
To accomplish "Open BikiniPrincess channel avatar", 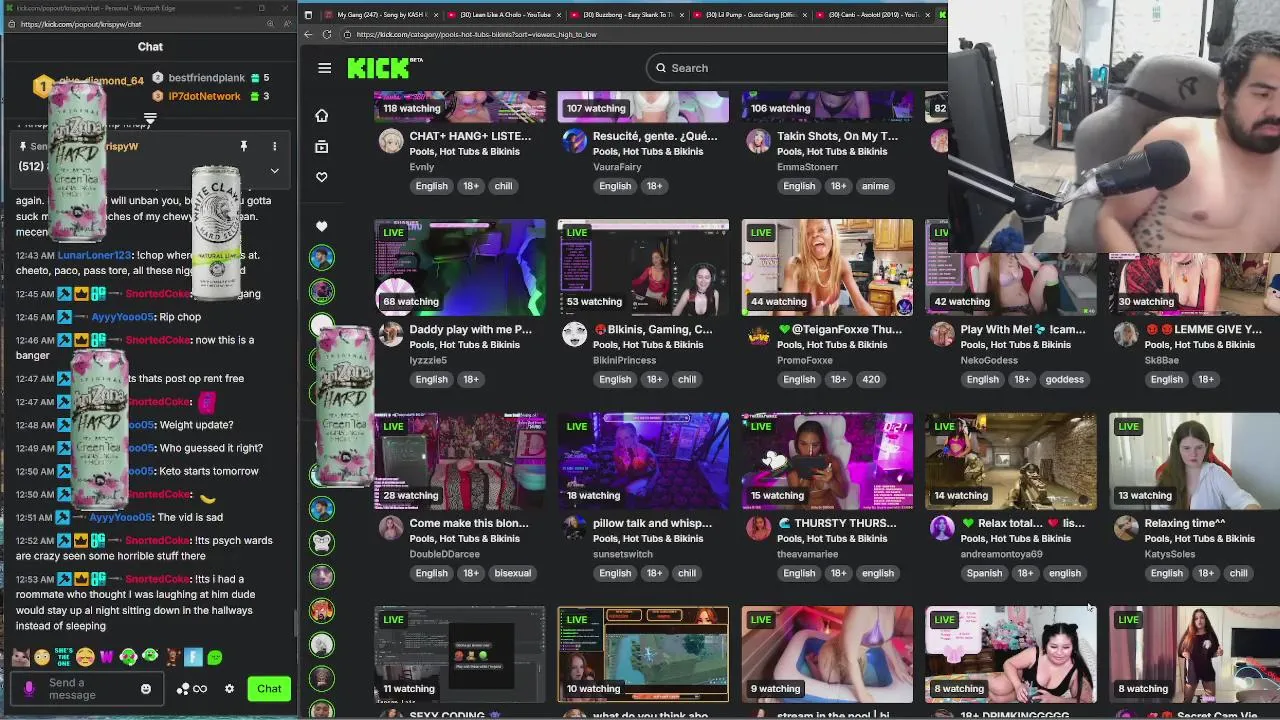I will point(574,334).
